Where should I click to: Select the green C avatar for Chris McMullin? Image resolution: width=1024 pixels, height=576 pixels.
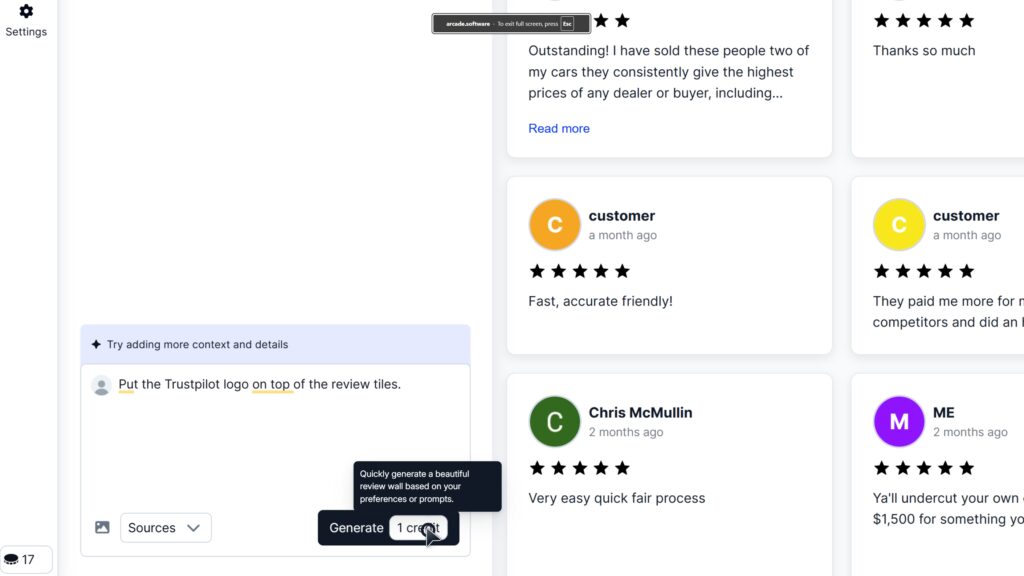[554, 421]
